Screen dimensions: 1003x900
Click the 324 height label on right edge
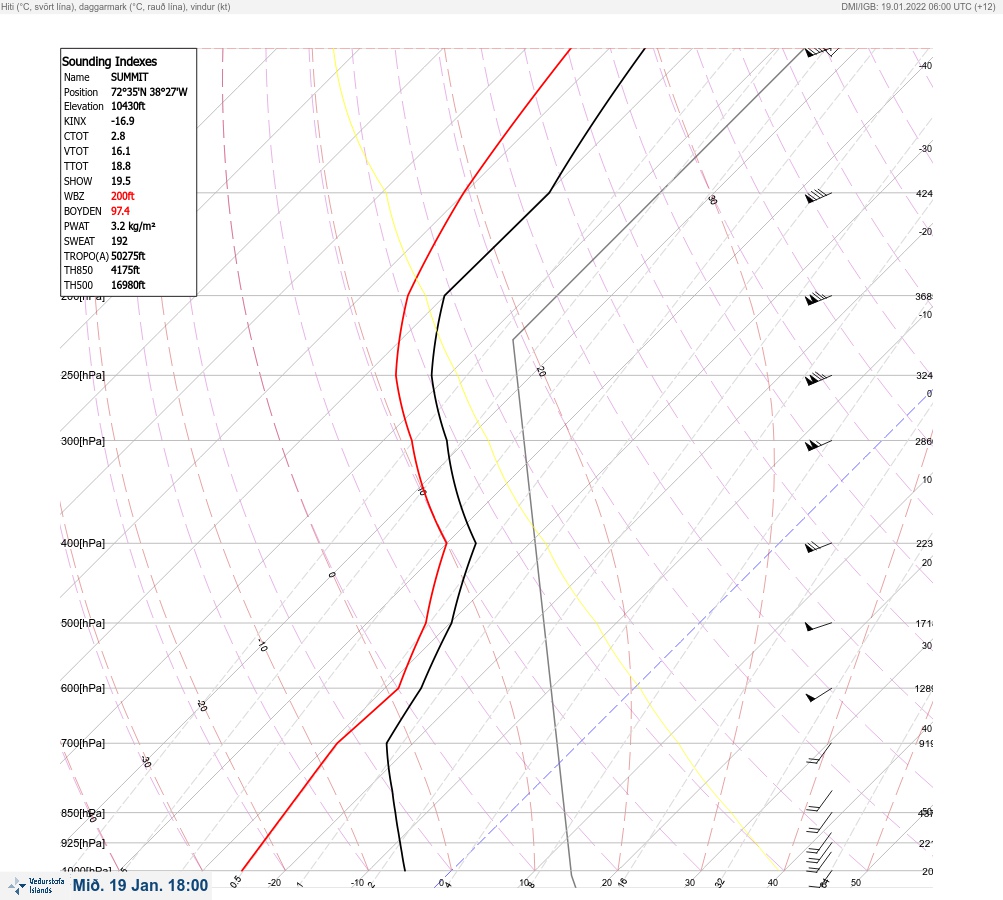(x=924, y=375)
